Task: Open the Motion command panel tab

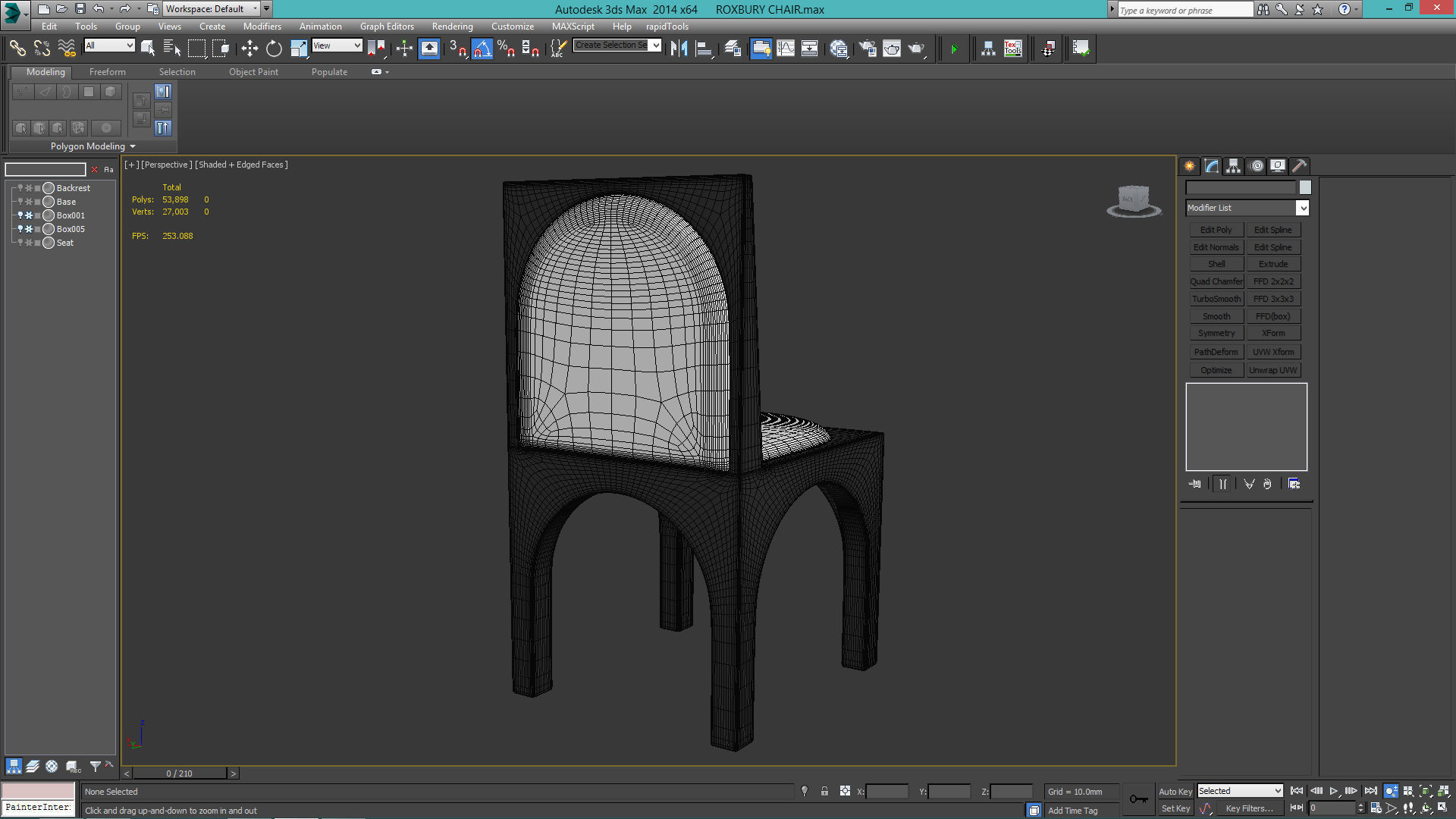Action: click(1257, 166)
